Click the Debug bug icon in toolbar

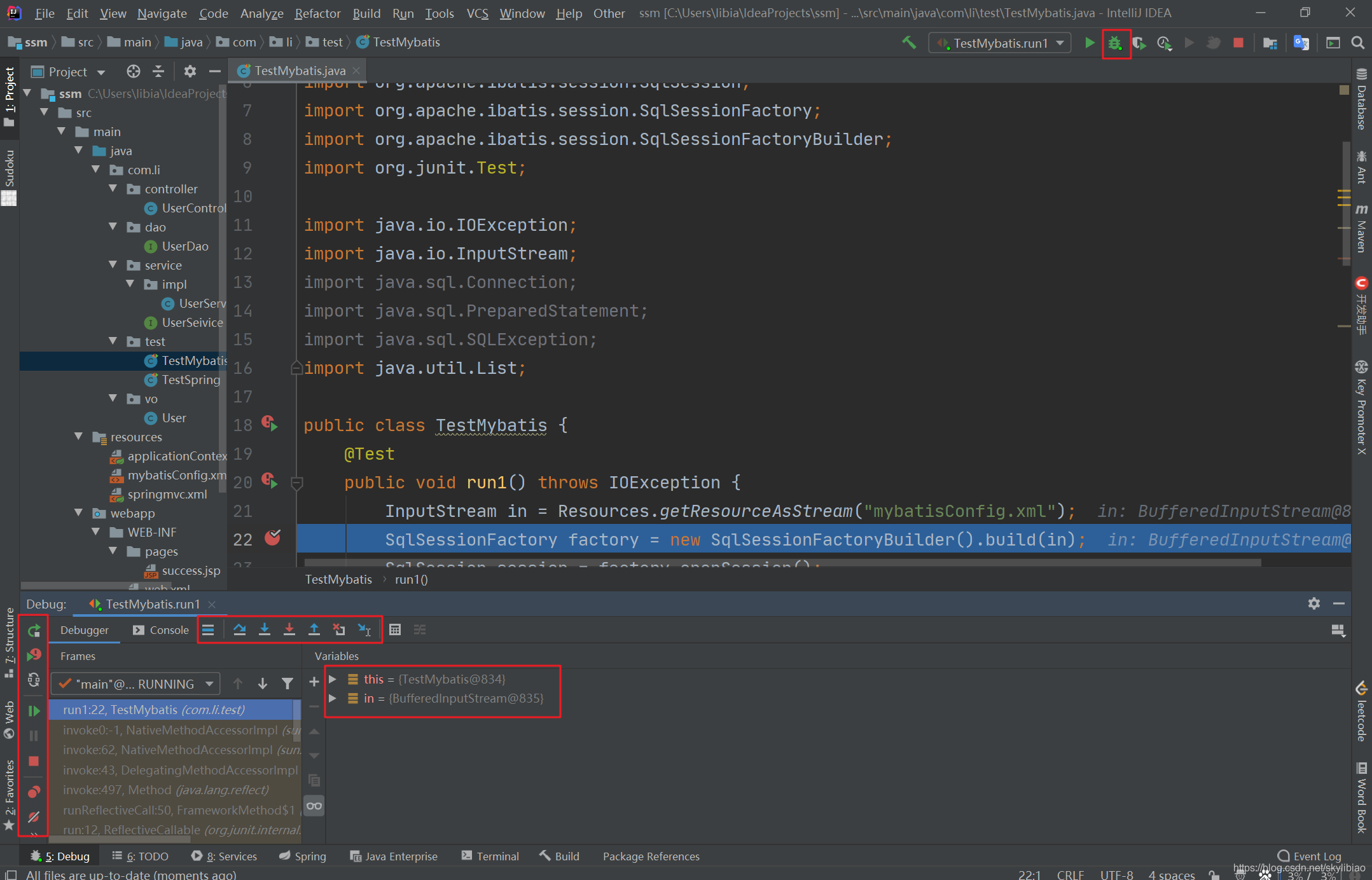(1115, 43)
